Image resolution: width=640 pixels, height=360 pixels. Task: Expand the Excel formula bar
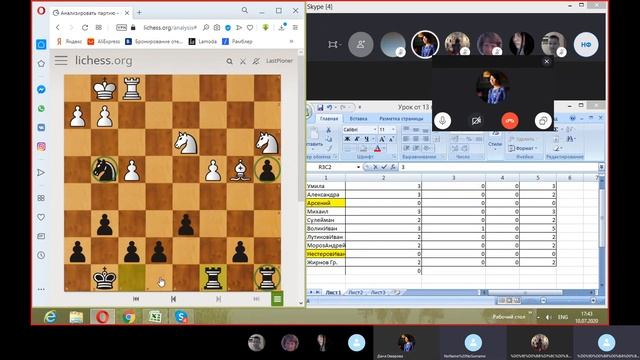tap(601, 167)
